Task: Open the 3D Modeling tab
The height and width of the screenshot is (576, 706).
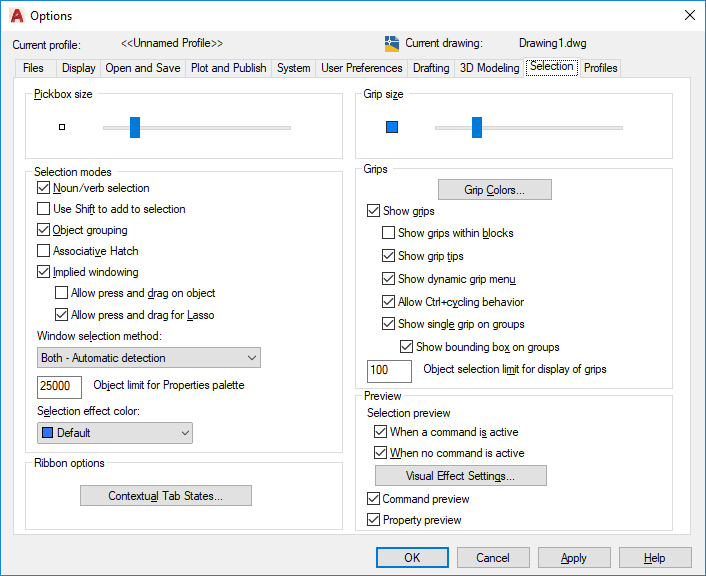Action: pyautogui.click(x=489, y=68)
